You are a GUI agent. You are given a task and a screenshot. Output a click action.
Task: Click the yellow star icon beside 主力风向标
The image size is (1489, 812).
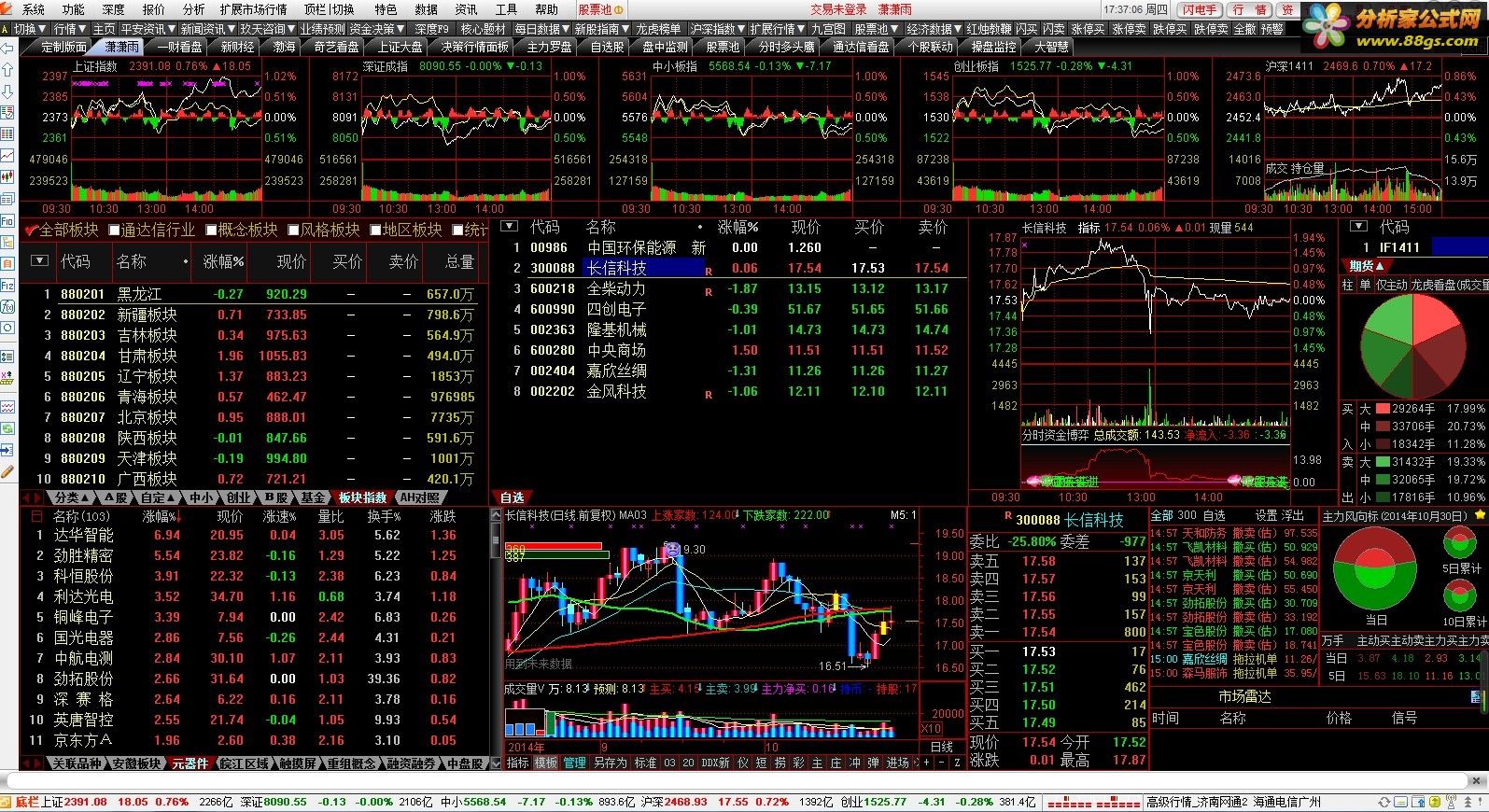(1480, 515)
